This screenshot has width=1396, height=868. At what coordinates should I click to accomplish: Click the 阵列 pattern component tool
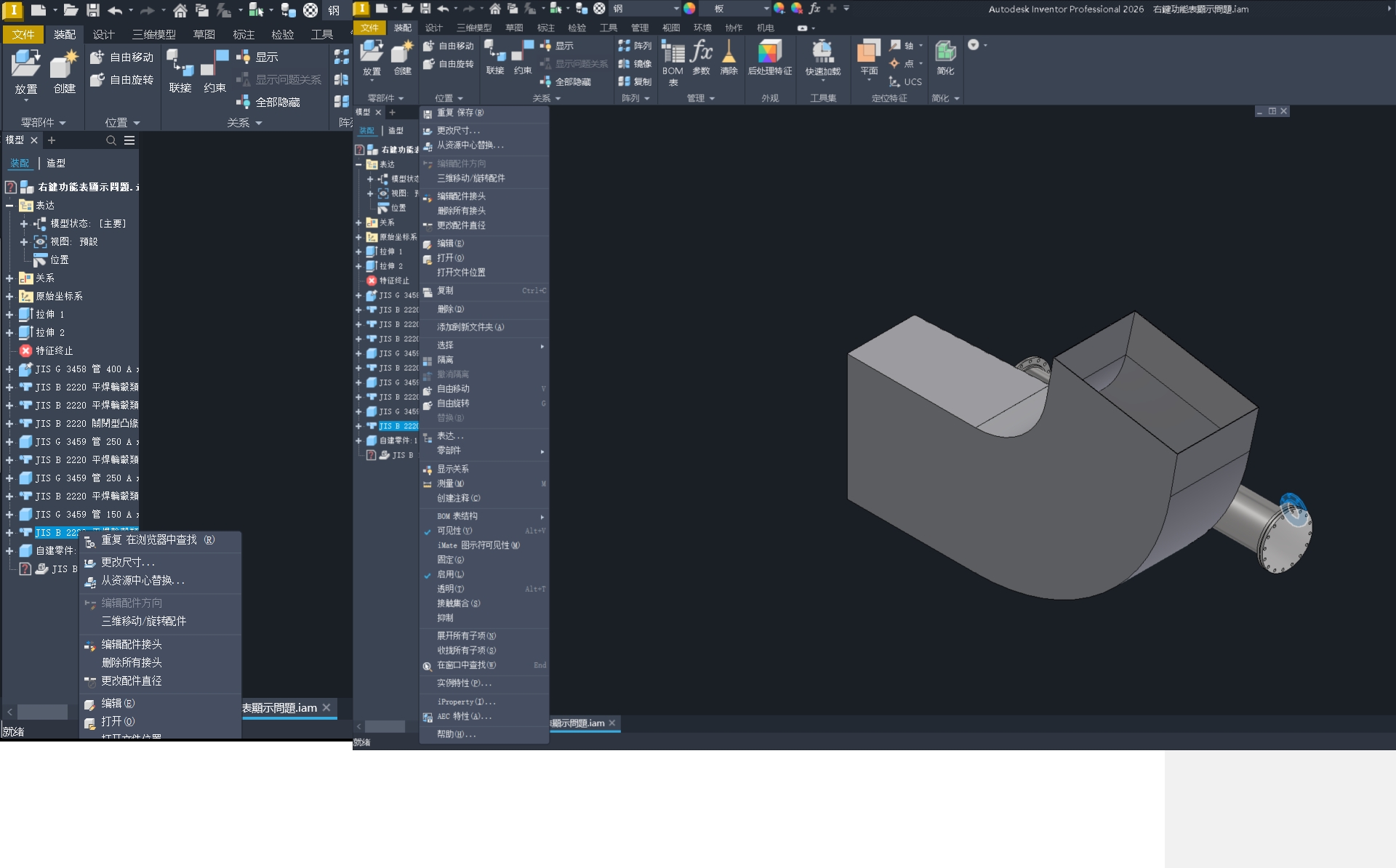click(x=635, y=45)
